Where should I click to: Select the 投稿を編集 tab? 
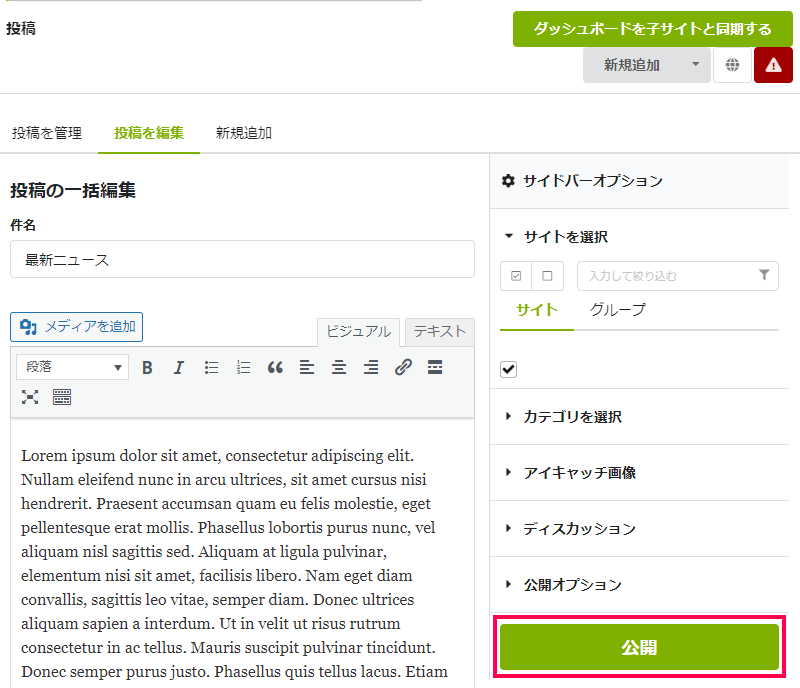[x=149, y=133]
